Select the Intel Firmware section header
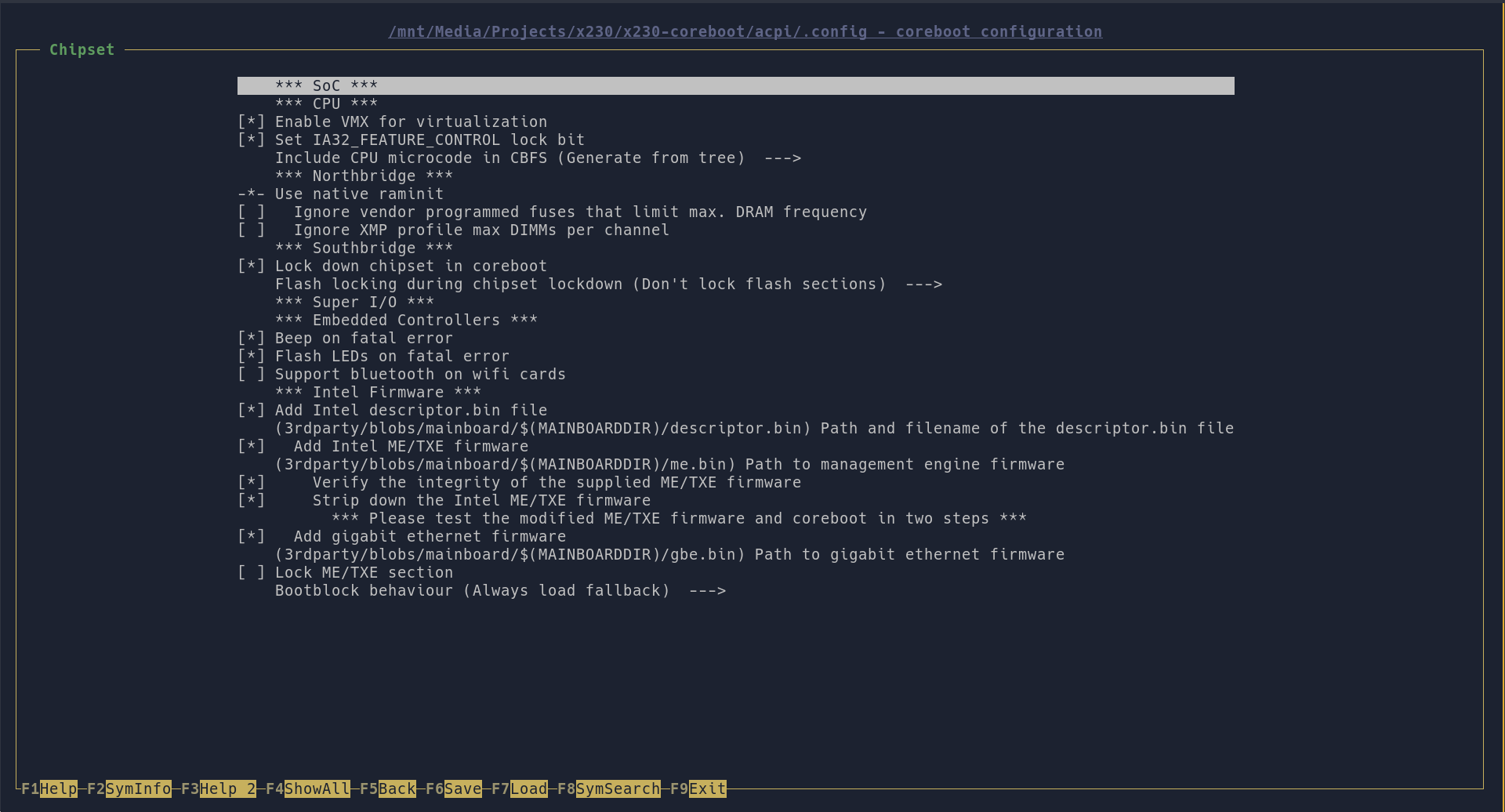 (379, 392)
